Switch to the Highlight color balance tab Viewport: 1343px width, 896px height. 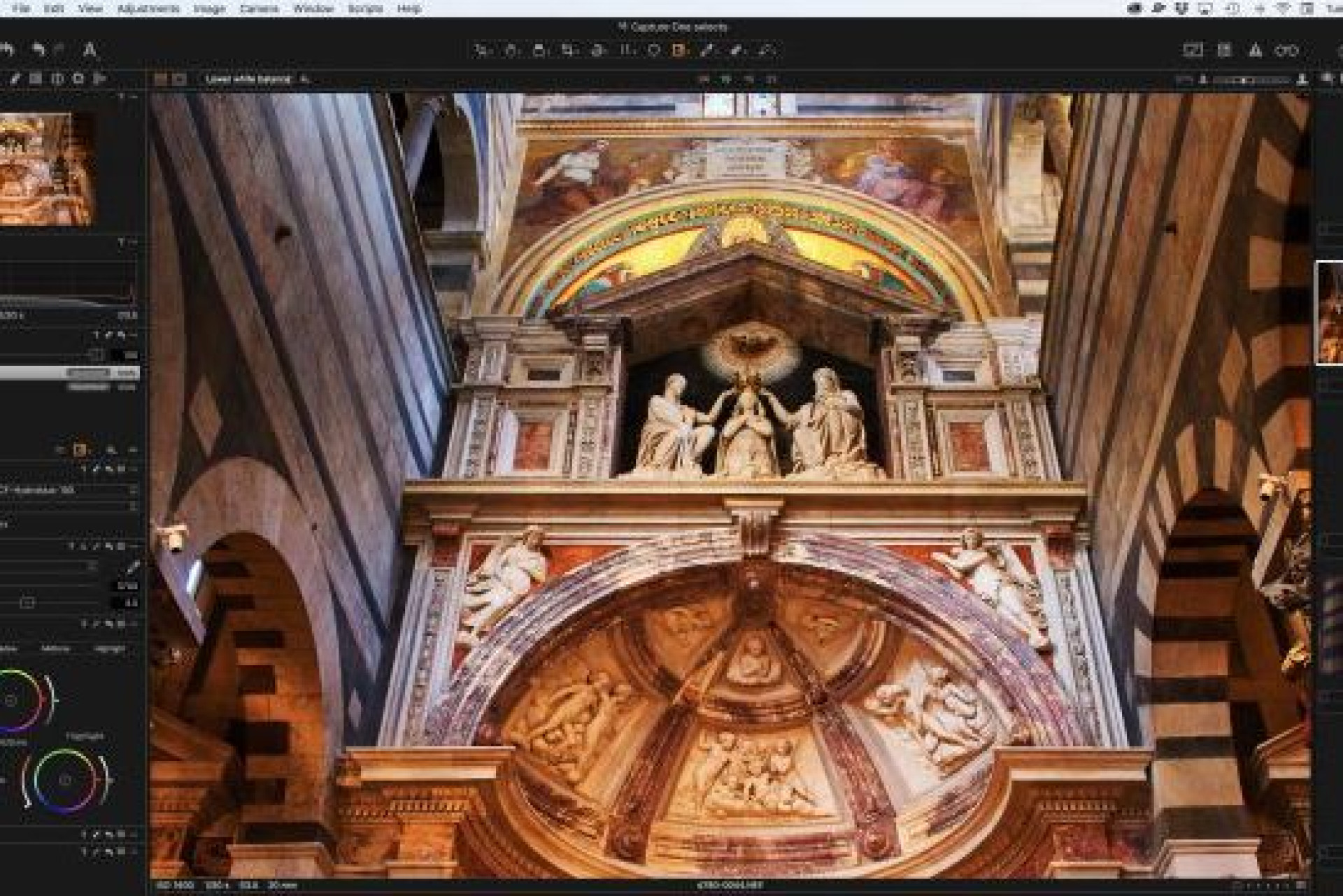(x=109, y=648)
